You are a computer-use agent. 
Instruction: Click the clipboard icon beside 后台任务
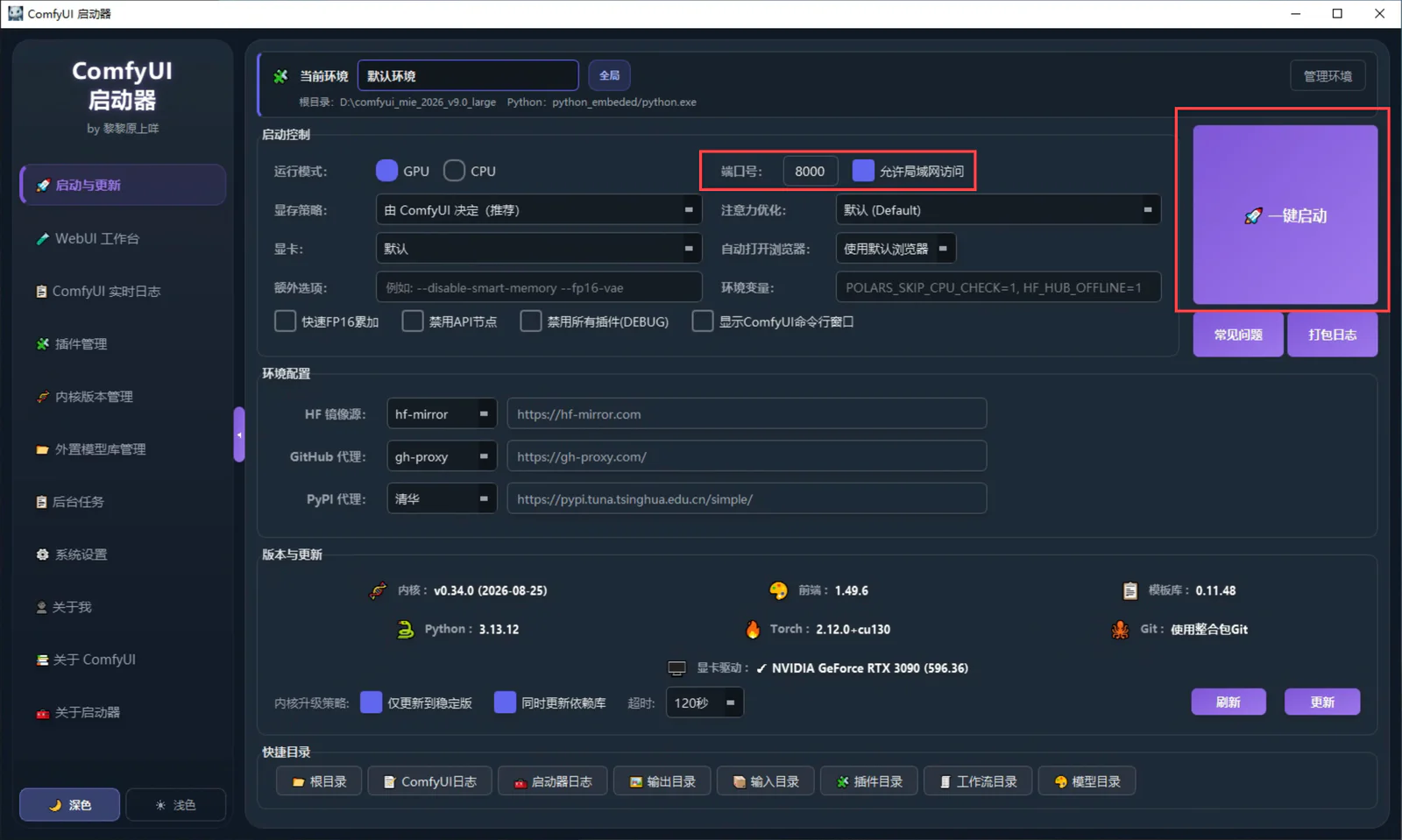tap(41, 502)
